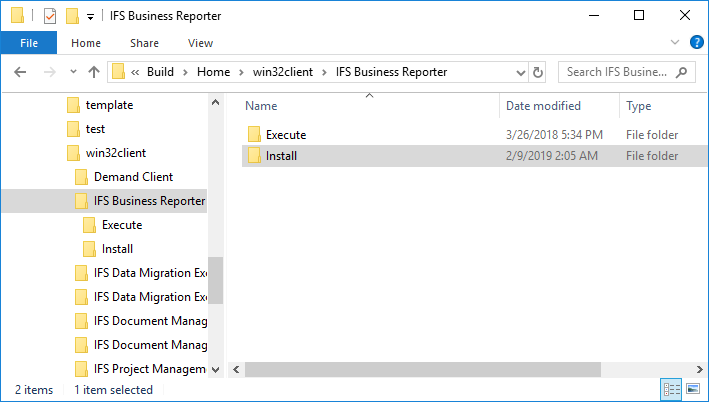Screen dimensions: 709x402
Task: Click the file list scroll right arrow
Action: pyautogui.click(x=700, y=369)
